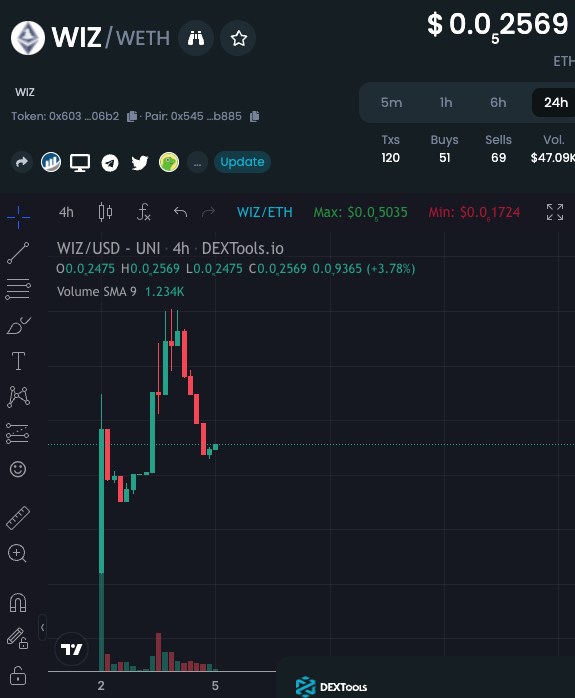Click the Update button

[x=243, y=162]
